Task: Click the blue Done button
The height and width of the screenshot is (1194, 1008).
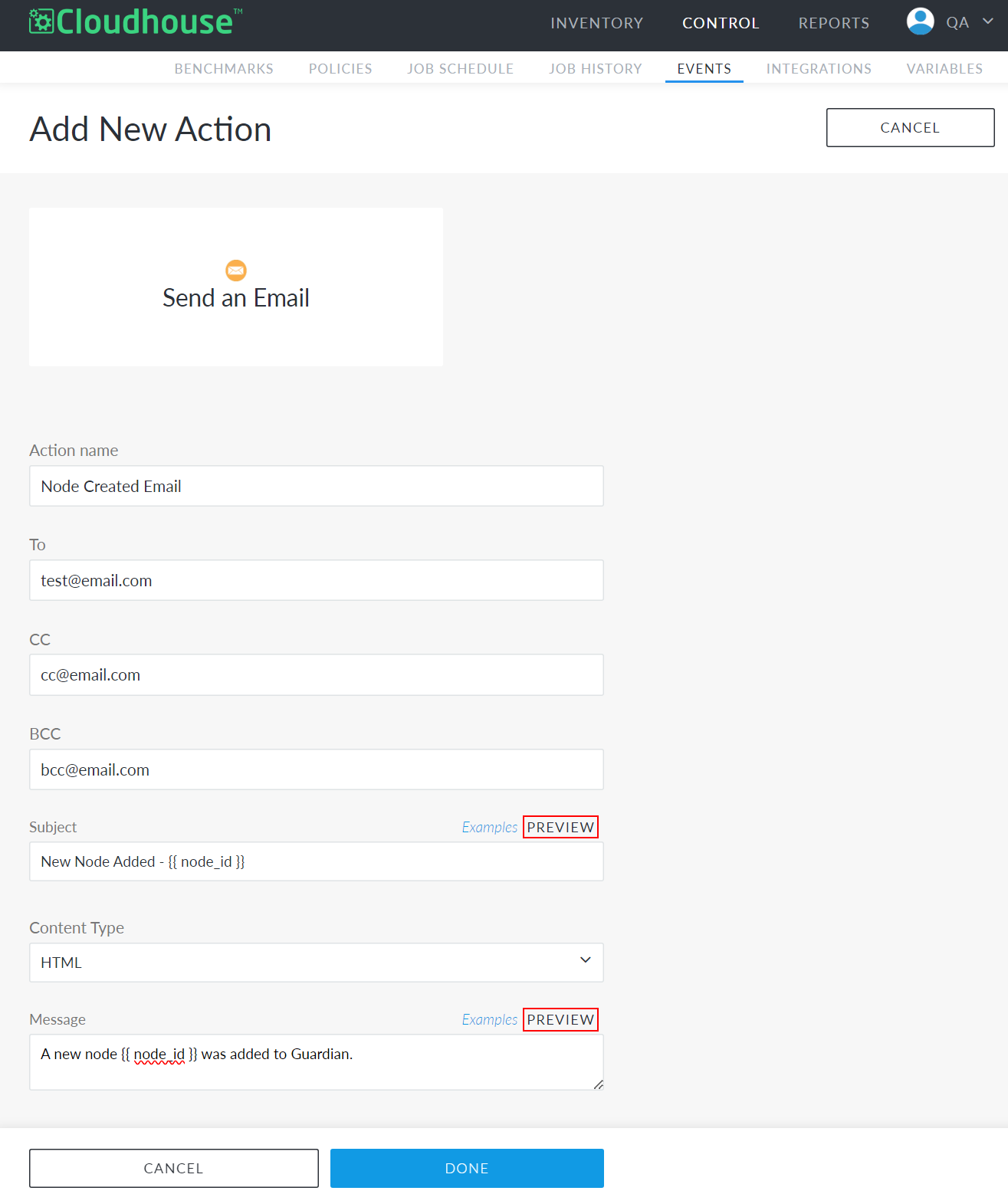Action: tap(467, 1168)
